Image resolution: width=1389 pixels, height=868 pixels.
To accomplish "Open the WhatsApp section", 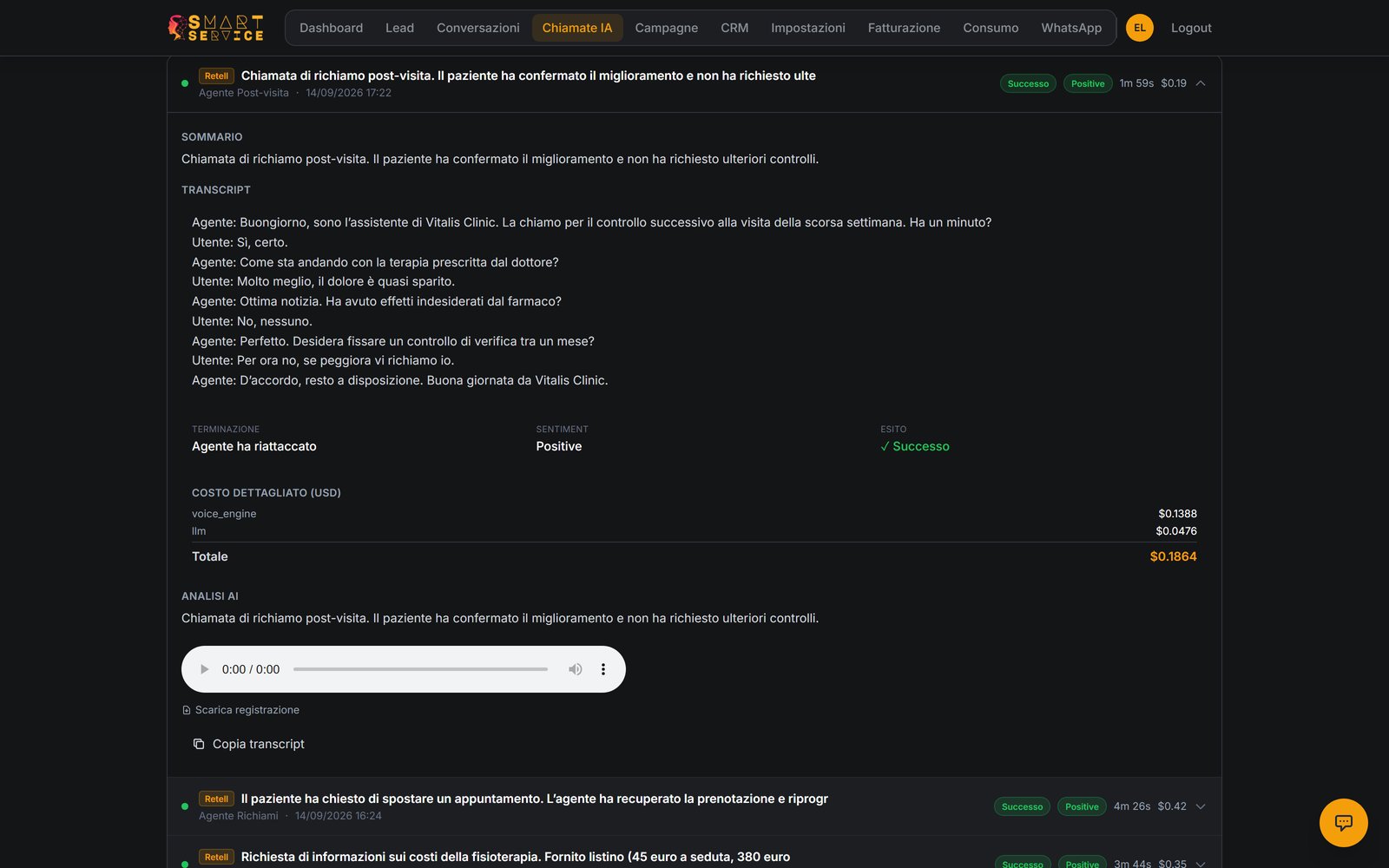I will coord(1071,28).
